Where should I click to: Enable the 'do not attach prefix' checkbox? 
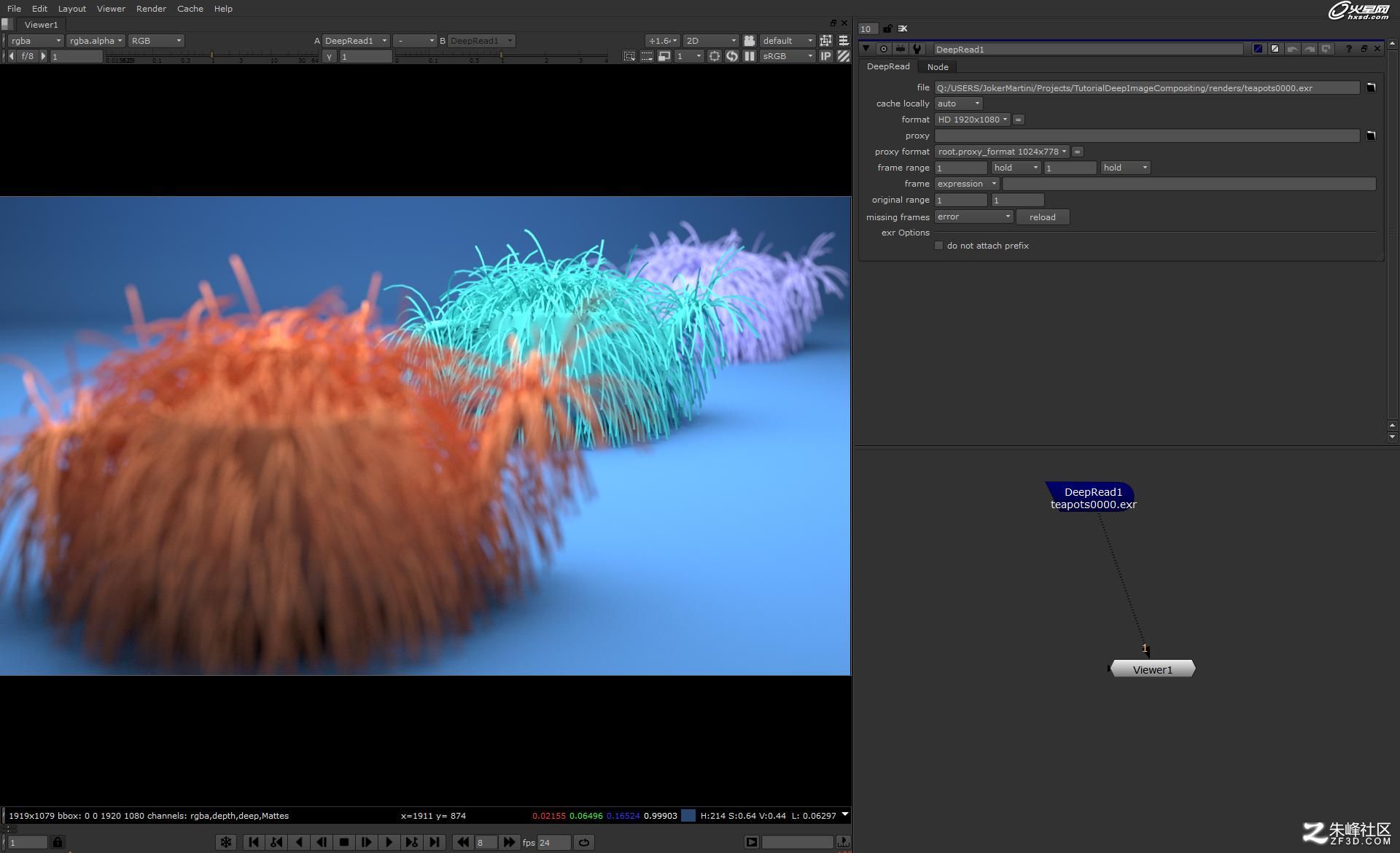click(x=939, y=246)
